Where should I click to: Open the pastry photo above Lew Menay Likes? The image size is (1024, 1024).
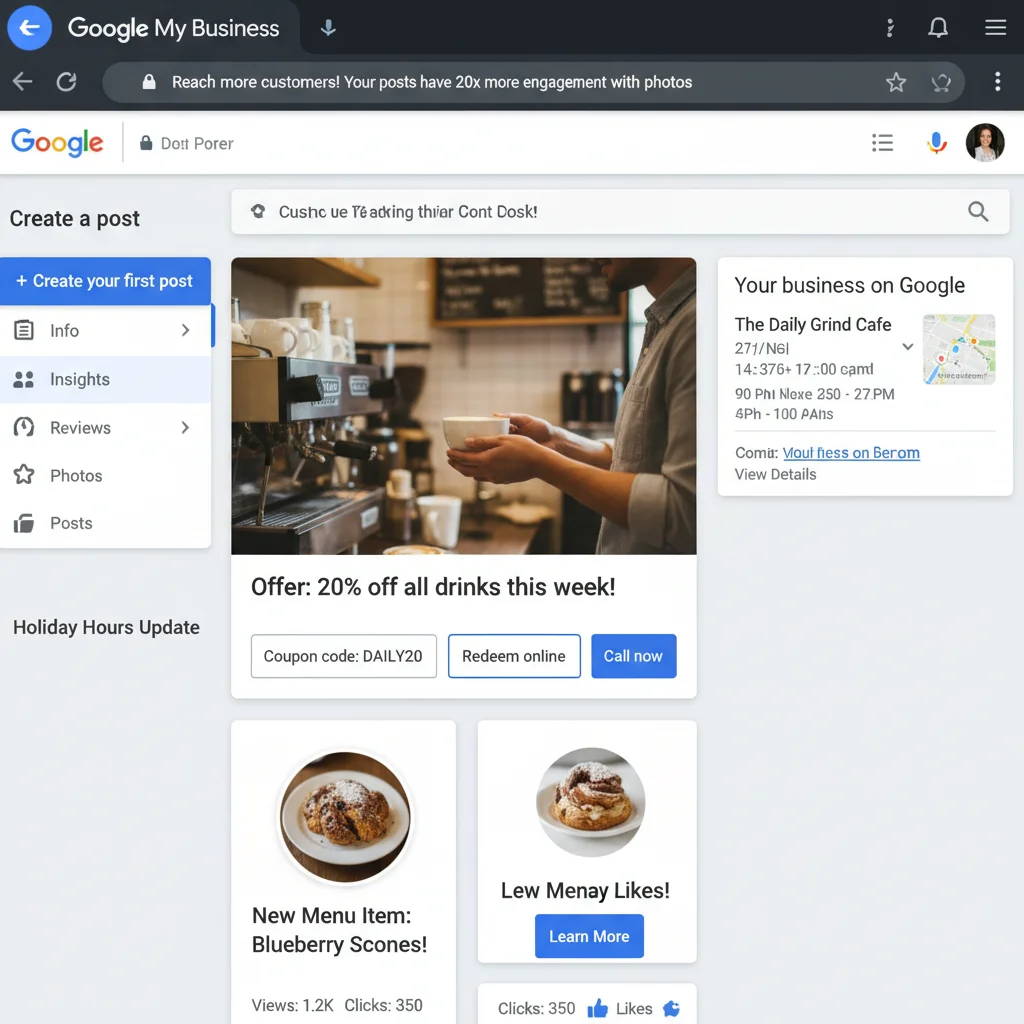pos(590,802)
